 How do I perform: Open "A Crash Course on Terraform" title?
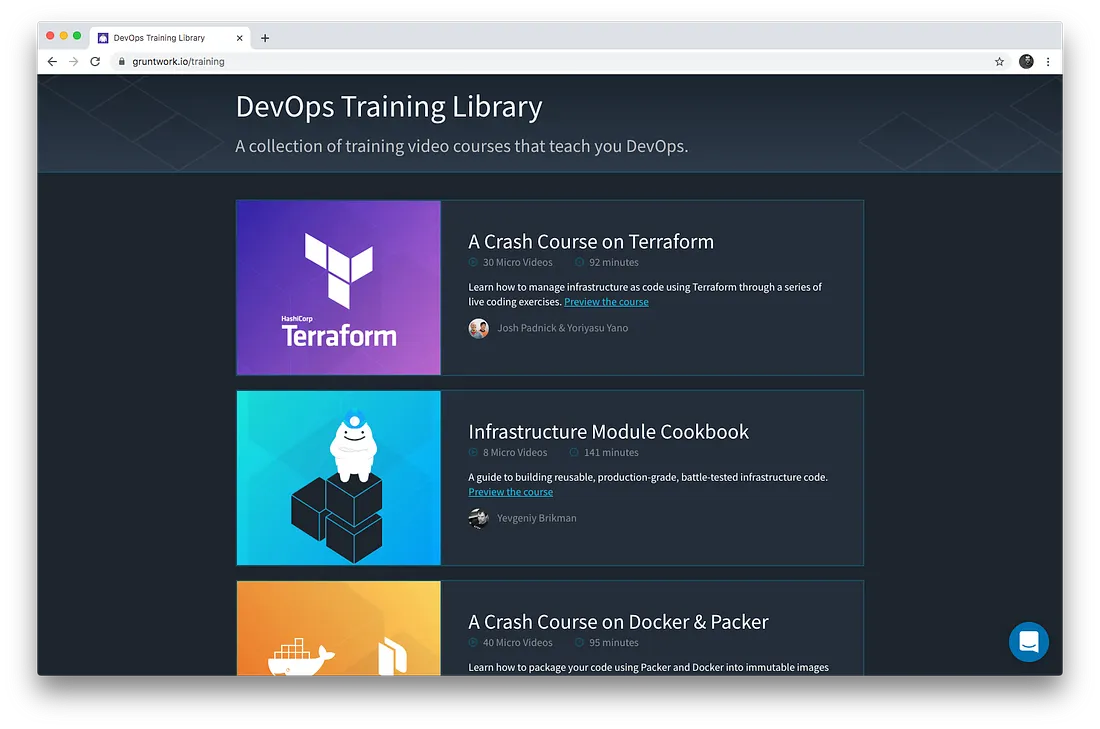point(591,241)
